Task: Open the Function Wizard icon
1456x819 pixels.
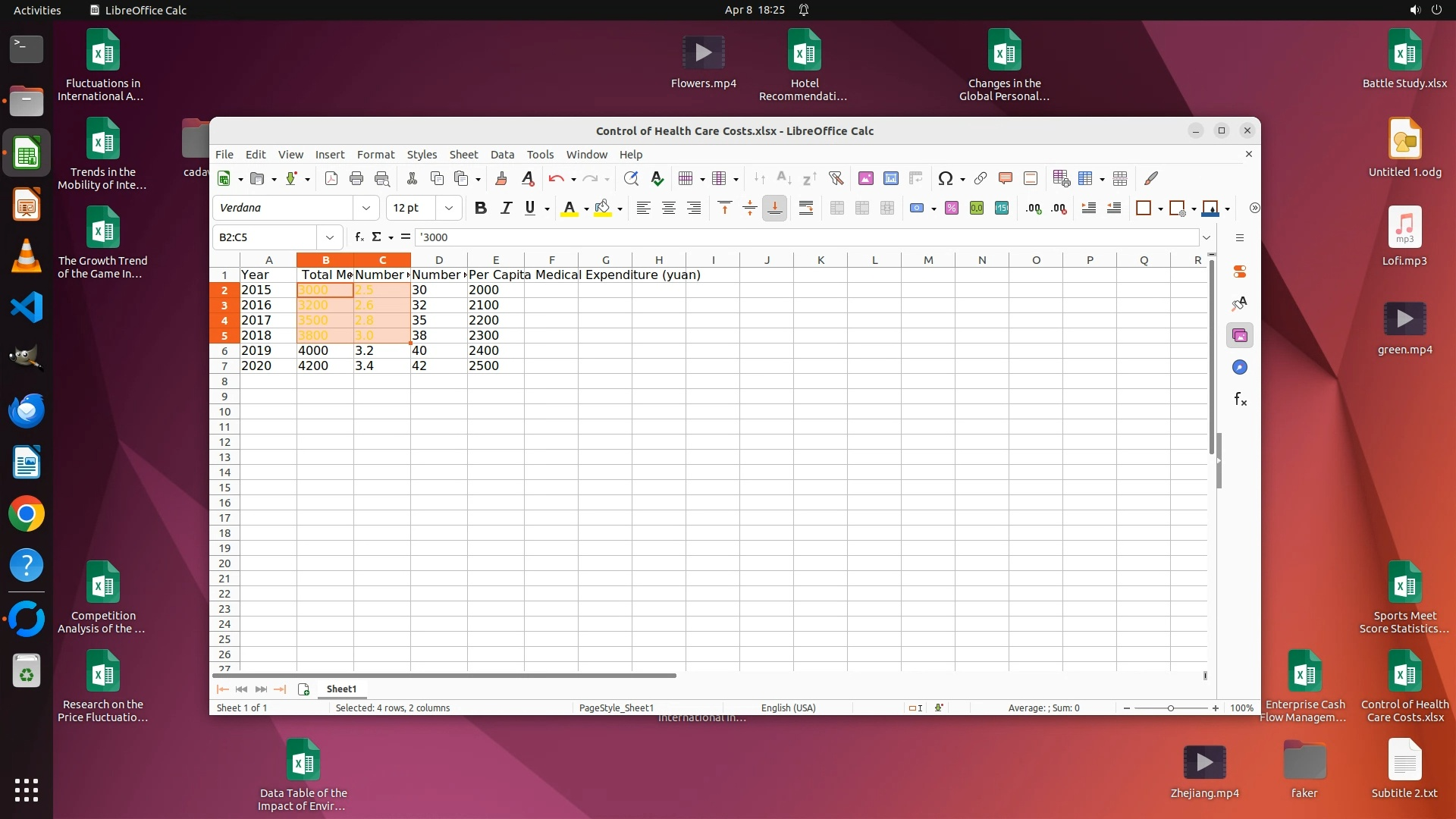Action: [x=359, y=237]
